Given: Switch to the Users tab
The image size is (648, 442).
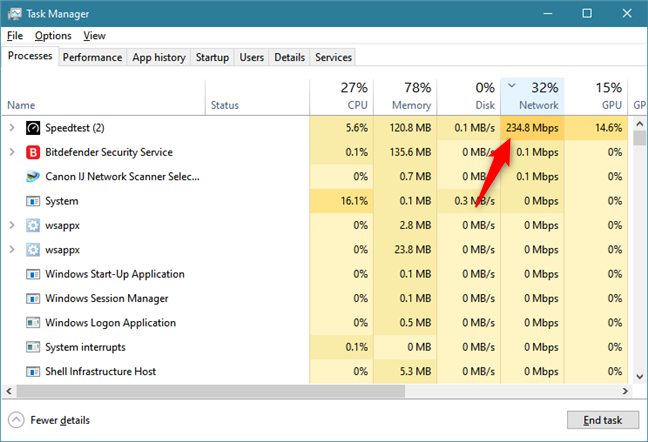Looking at the screenshot, I should click(x=252, y=57).
